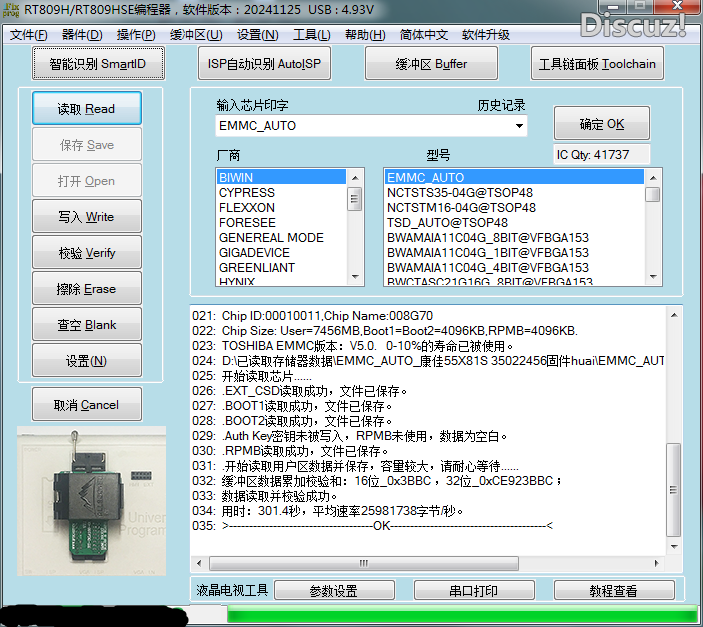Click vendor list scroll up arrow
The image size is (703, 627).
pos(355,178)
